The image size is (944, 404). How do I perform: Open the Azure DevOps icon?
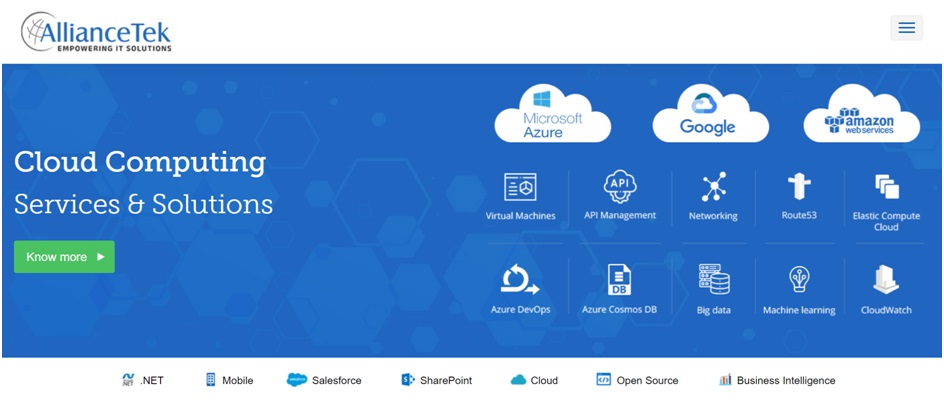click(x=520, y=280)
